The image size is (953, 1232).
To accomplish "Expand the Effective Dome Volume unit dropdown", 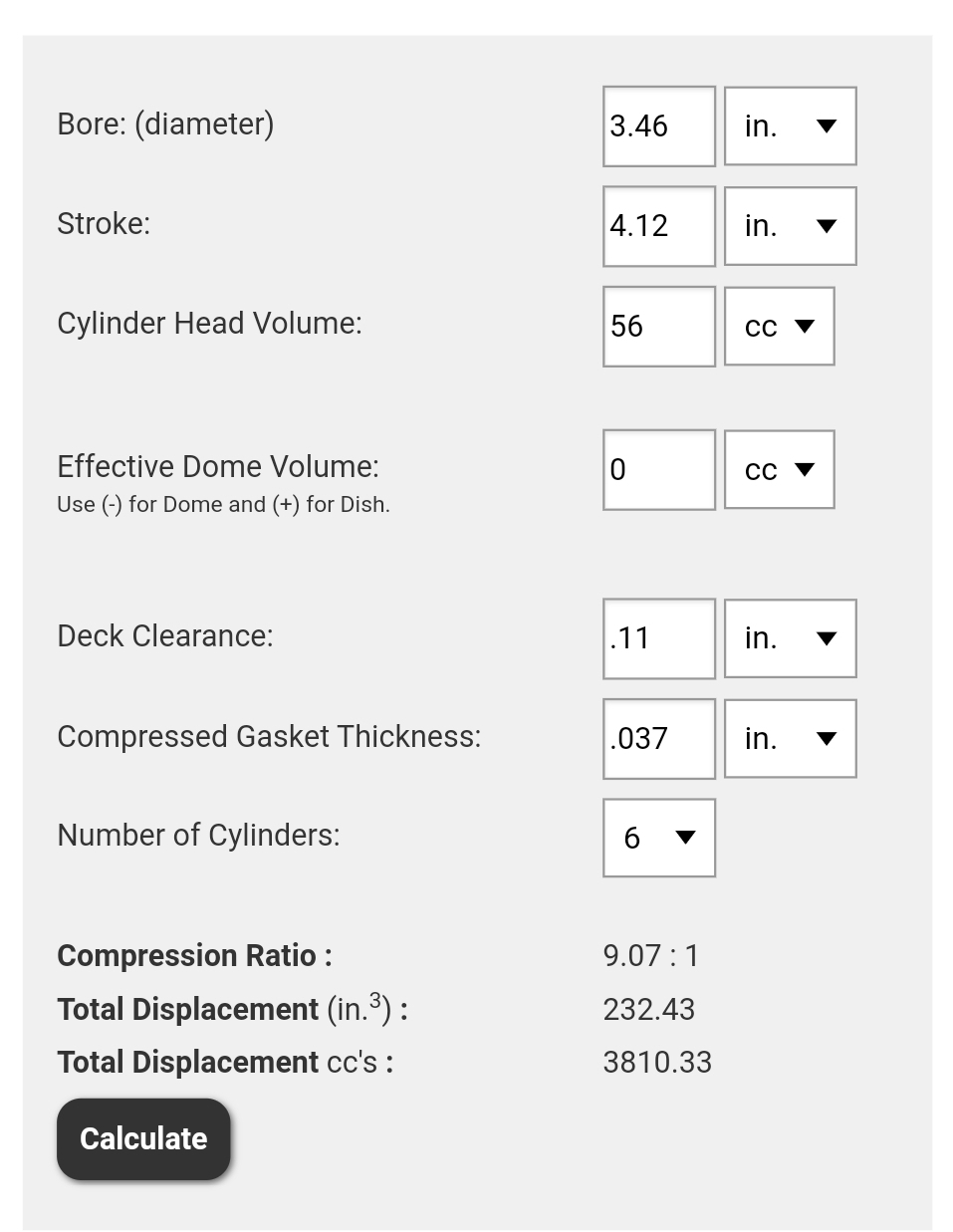I will tap(779, 470).
